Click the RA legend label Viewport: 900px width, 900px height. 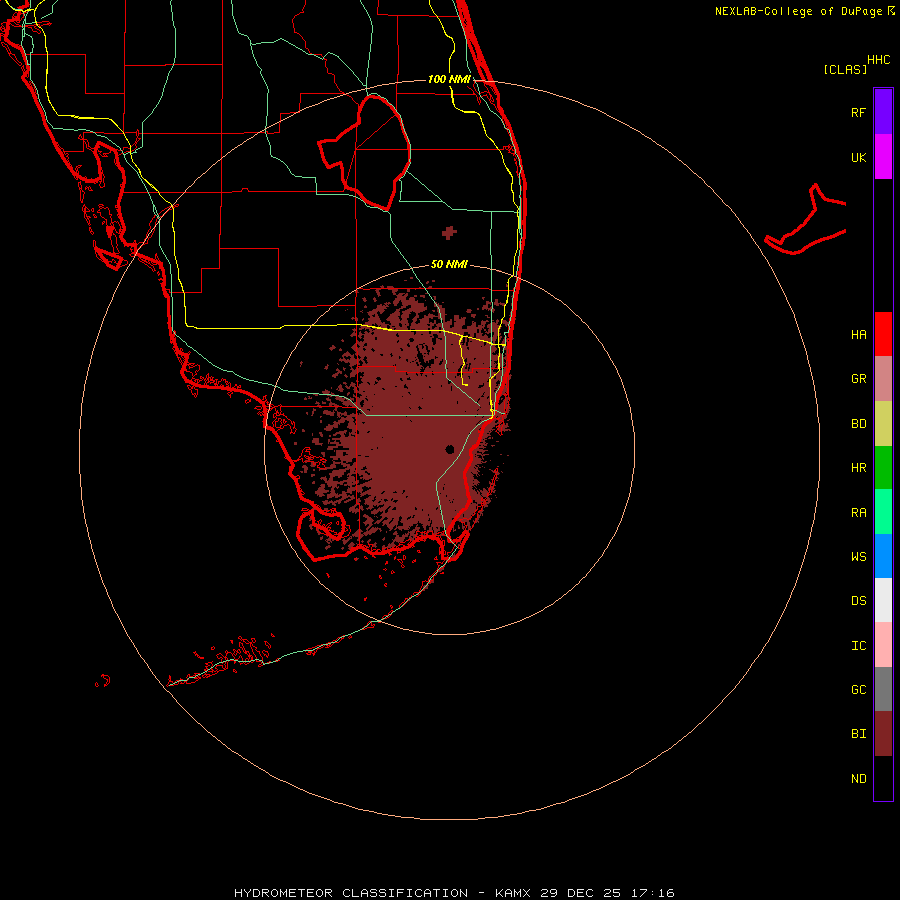coord(858,513)
